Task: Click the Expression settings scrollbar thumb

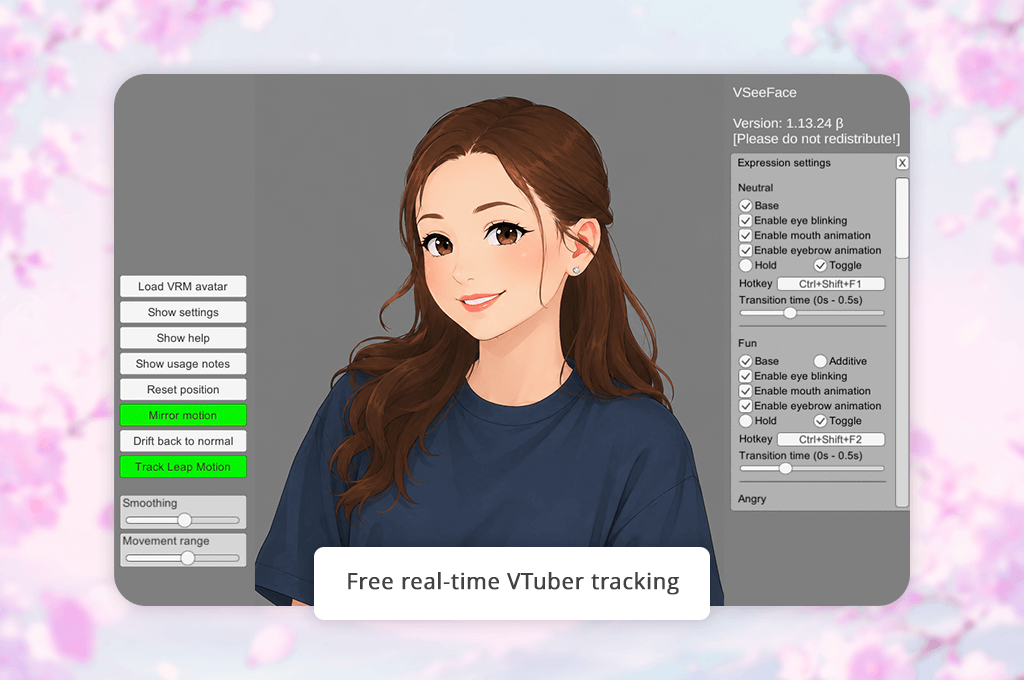Action: (902, 218)
